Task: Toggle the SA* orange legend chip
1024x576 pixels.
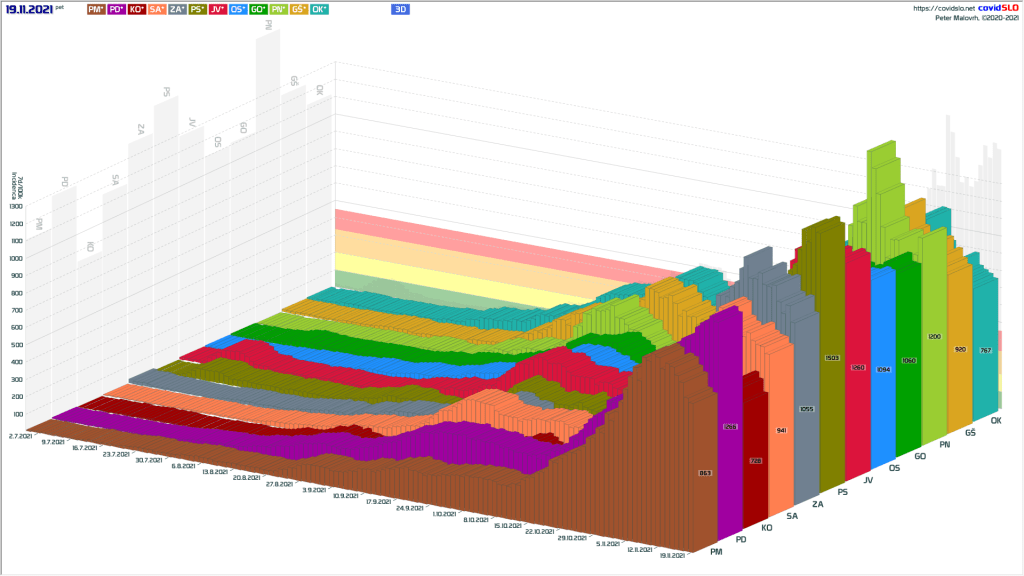Action: pyautogui.click(x=157, y=9)
